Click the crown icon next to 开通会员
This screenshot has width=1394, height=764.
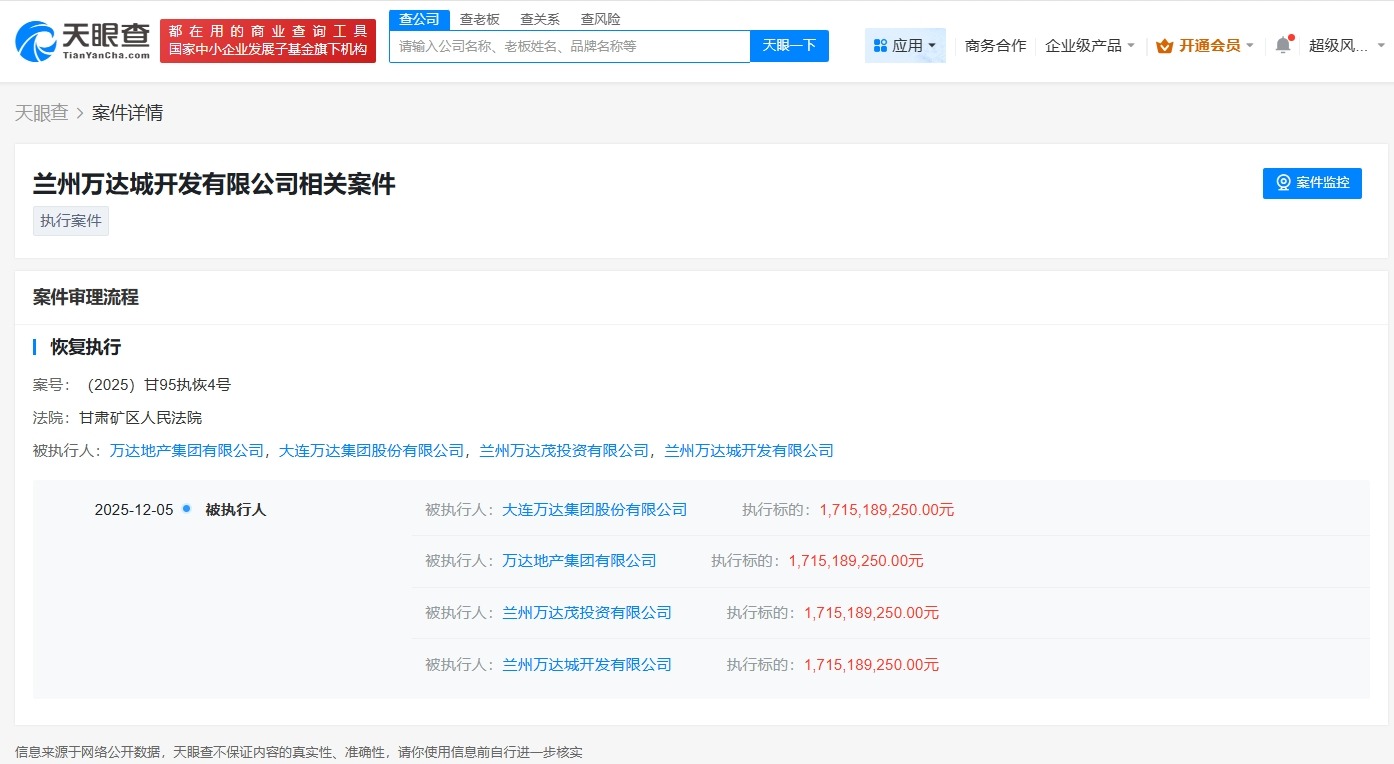(x=1164, y=45)
